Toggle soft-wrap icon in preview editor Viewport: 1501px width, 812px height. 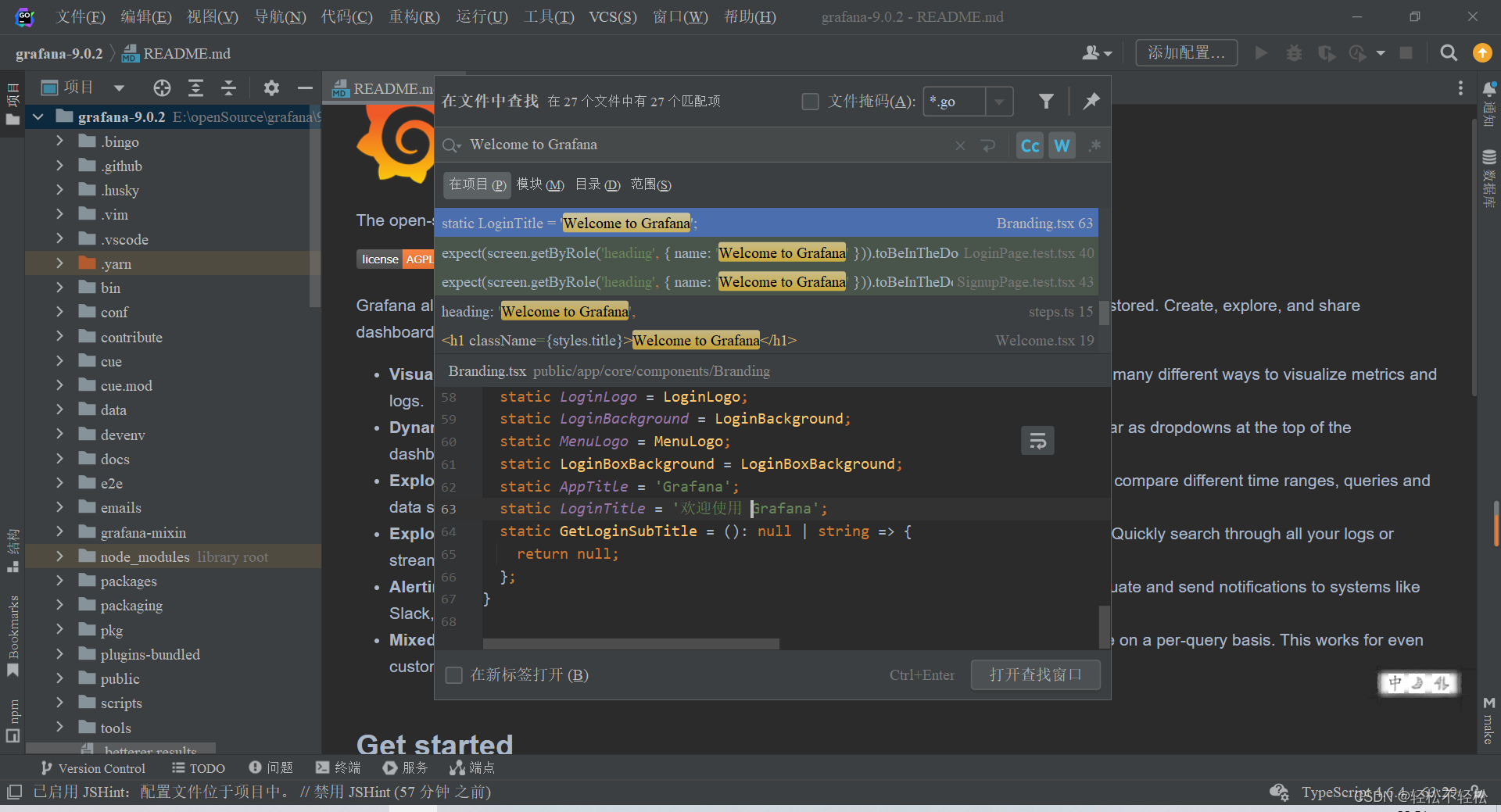pyautogui.click(x=1037, y=441)
